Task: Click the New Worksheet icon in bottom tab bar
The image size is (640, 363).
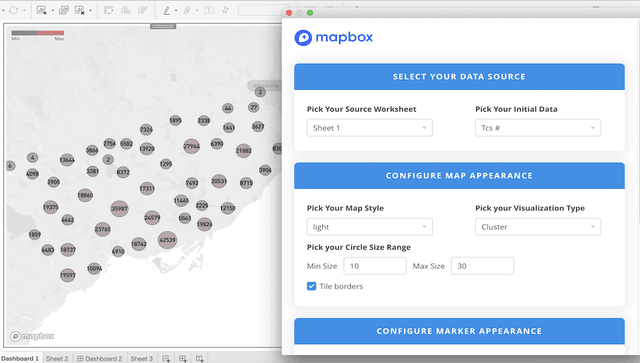Action: click(166, 358)
